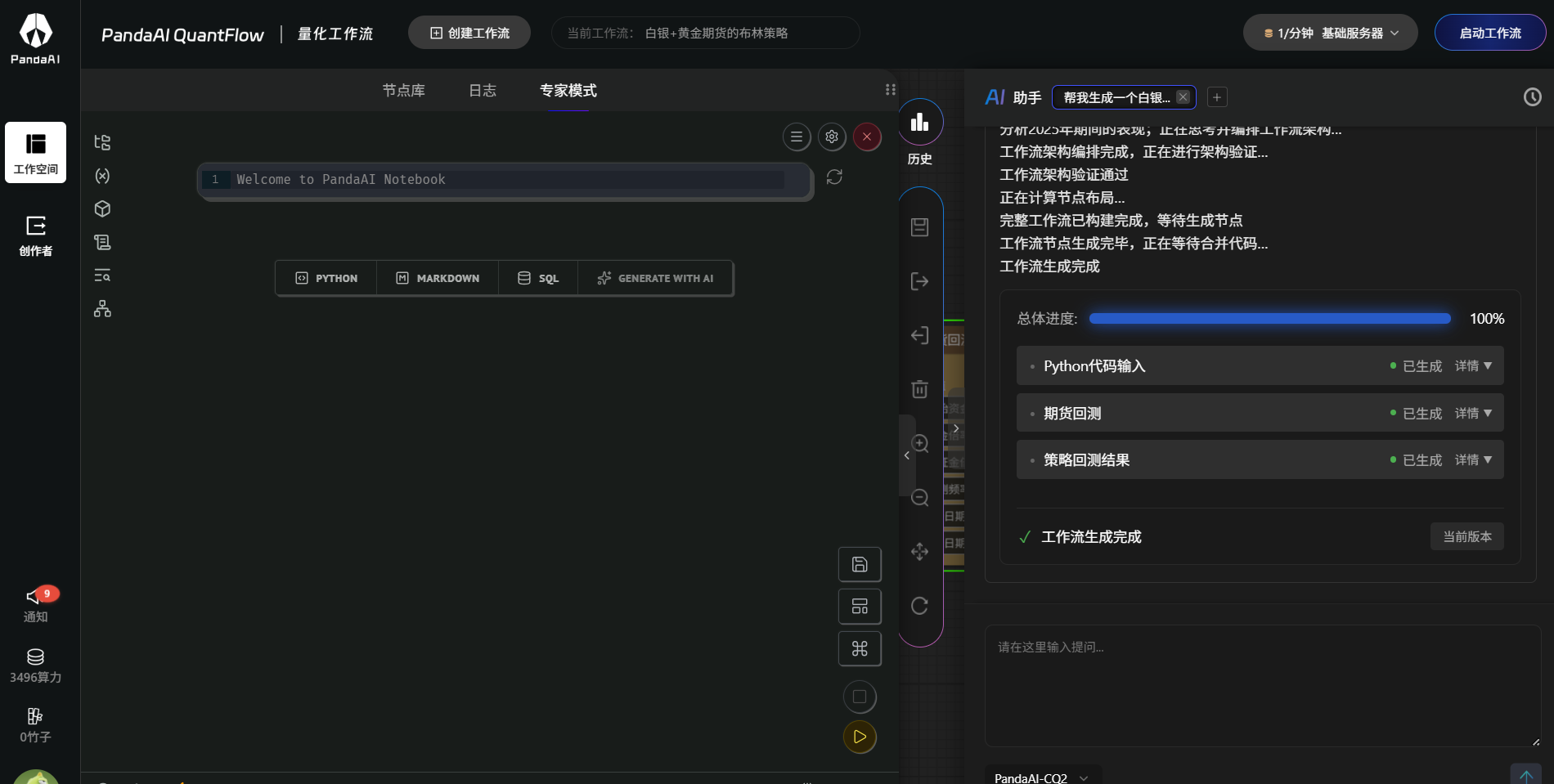Click the save icon in the canvas toolbar
The height and width of the screenshot is (784, 1554).
(920, 227)
